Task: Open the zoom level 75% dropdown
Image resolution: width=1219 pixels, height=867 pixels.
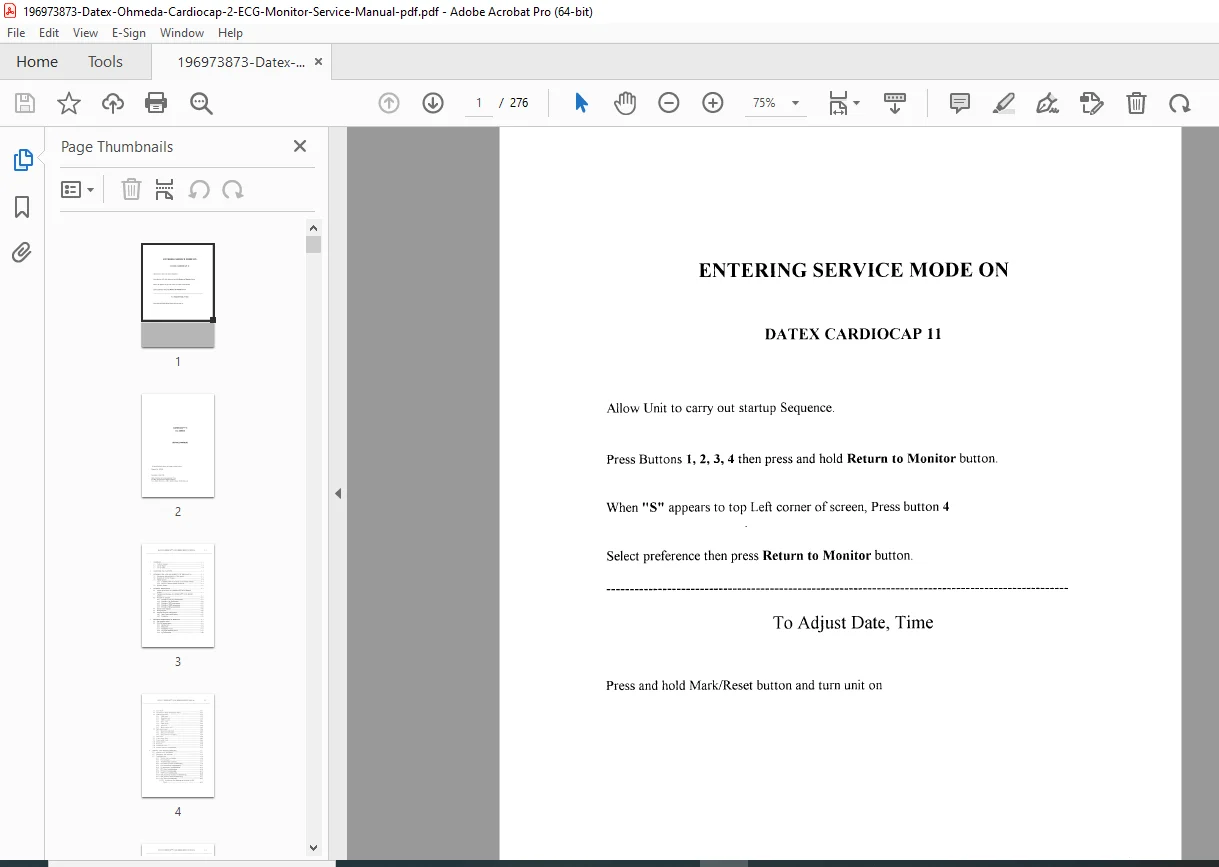Action: (x=776, y=103)
